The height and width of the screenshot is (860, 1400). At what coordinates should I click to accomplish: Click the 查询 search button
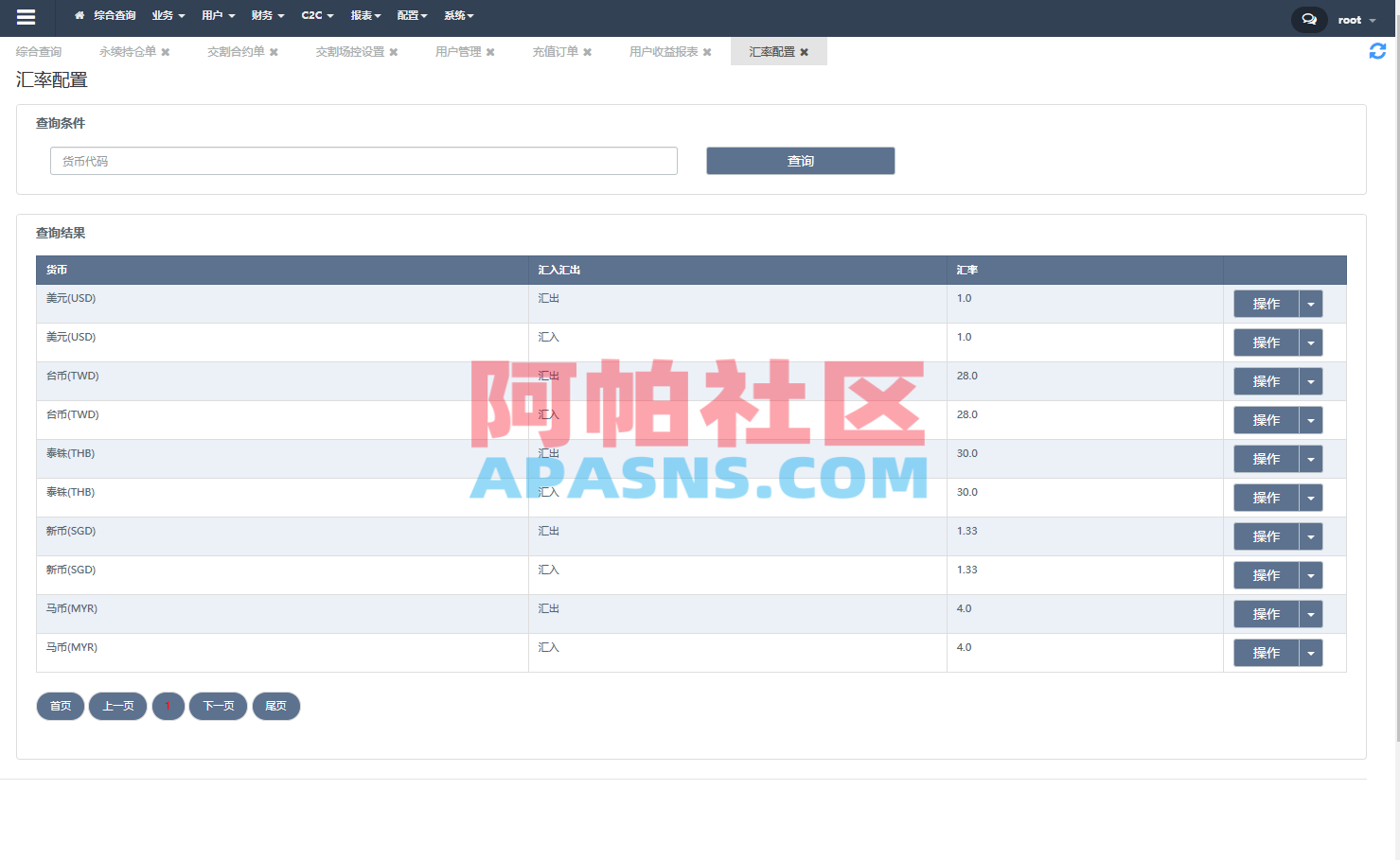coord(800,161)
